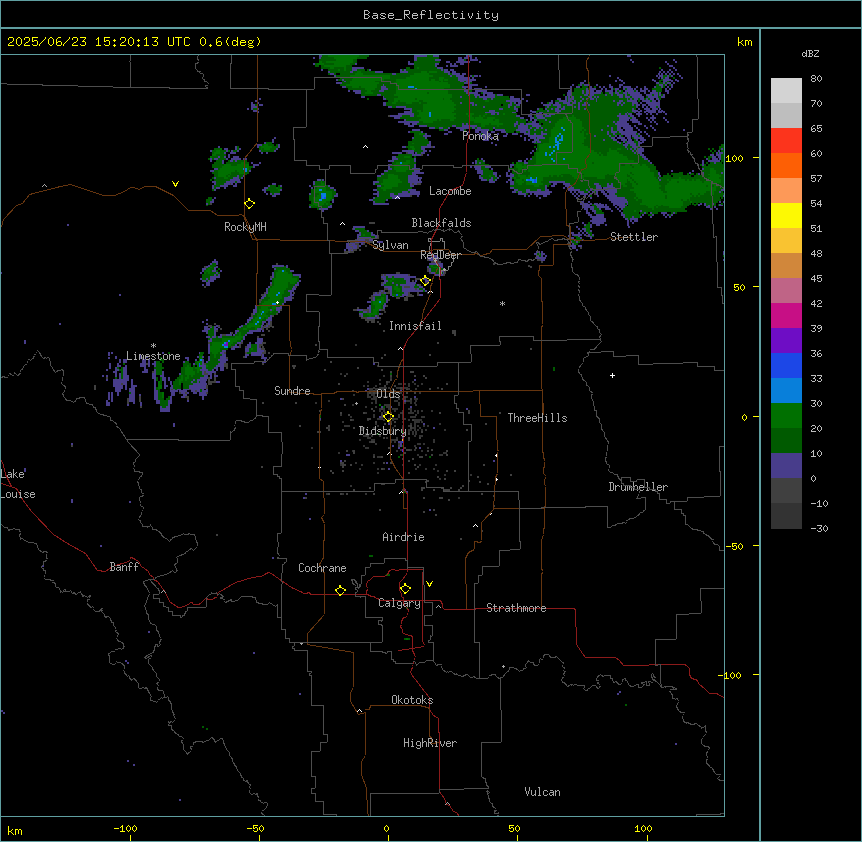
Task: Click the yellow V marker east of Calgary
Action: click(429, 584)
